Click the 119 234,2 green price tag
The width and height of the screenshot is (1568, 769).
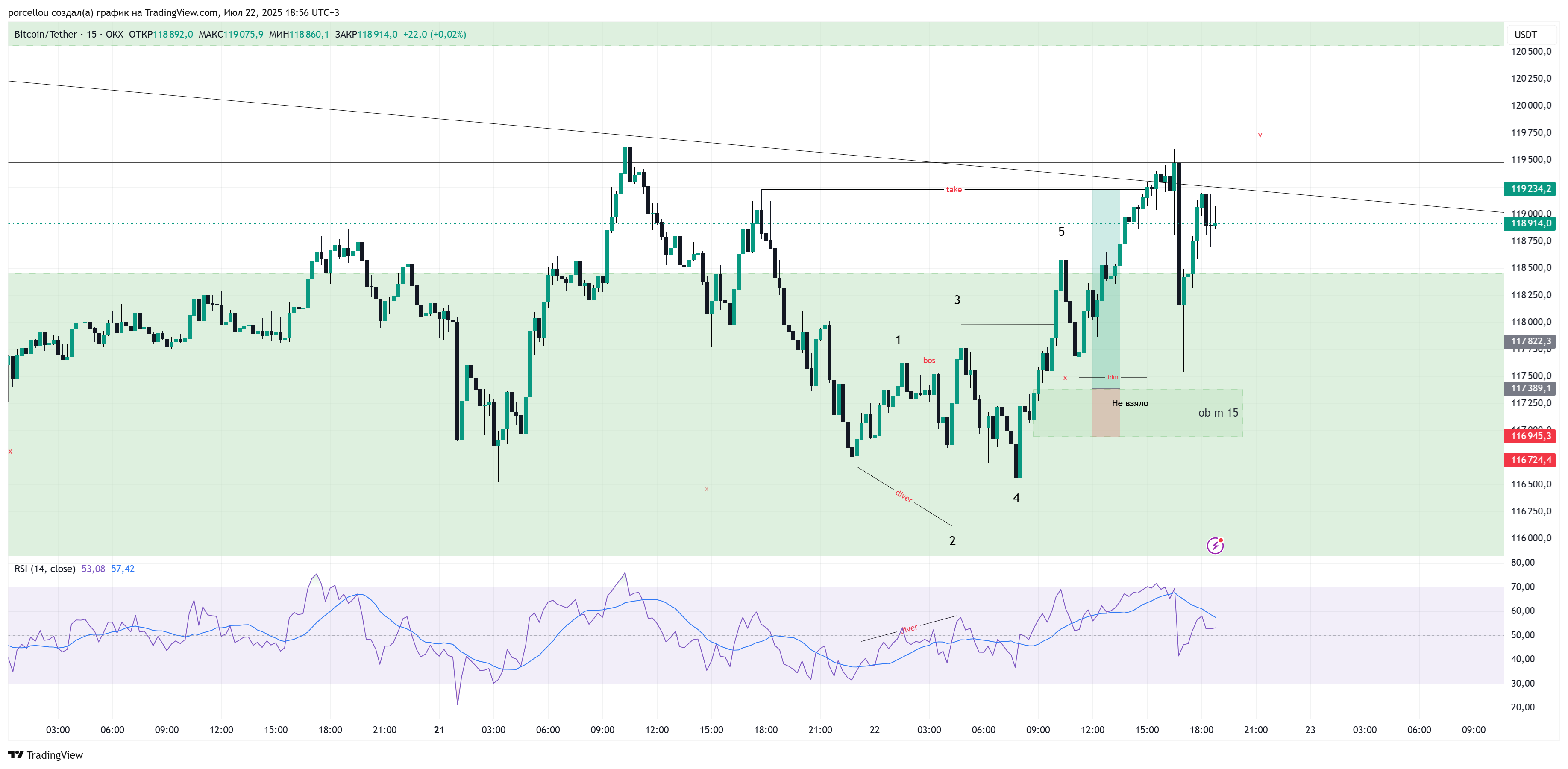tap(1530, 189)
